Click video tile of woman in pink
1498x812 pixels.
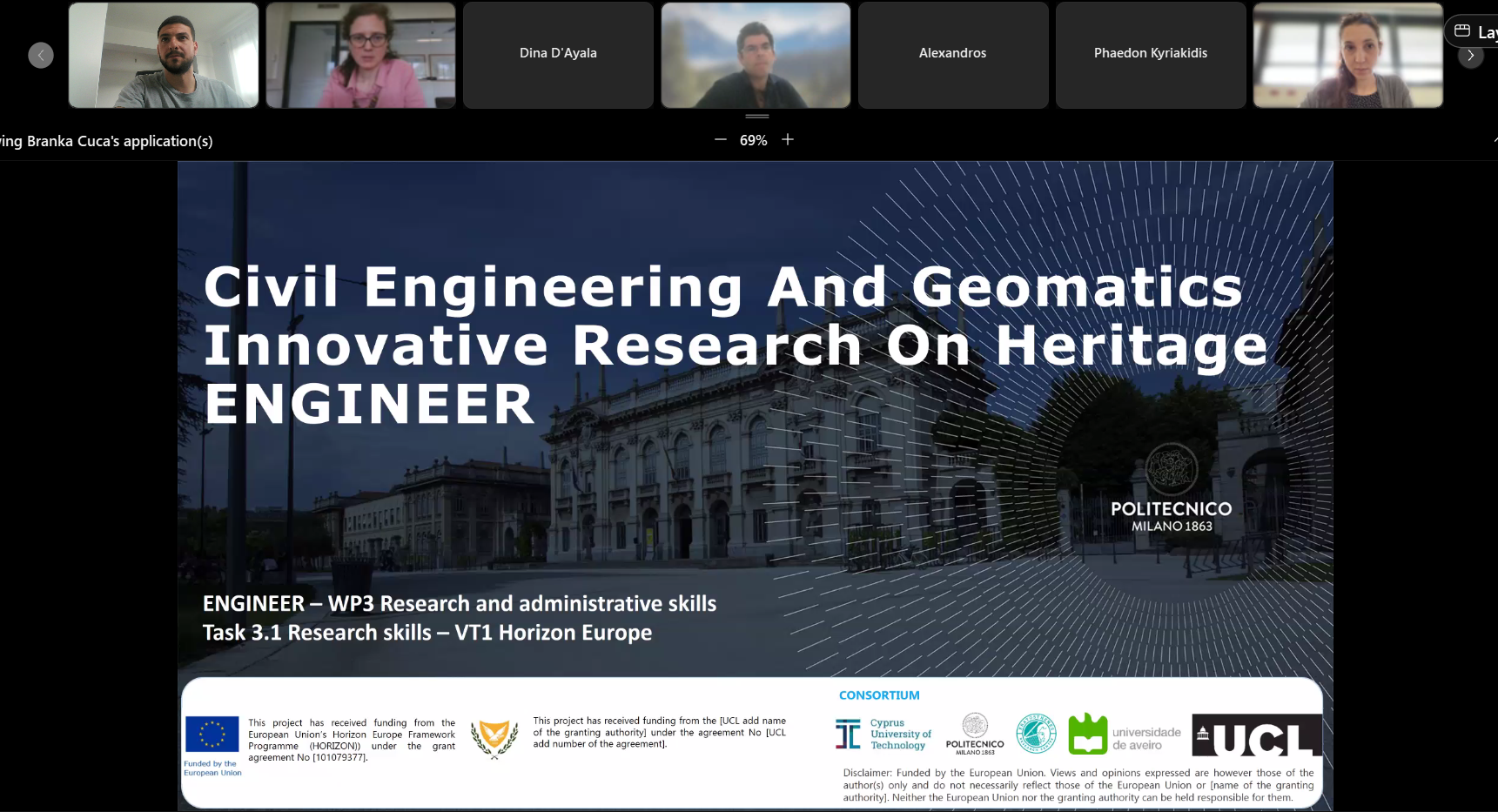pos(360,55)
